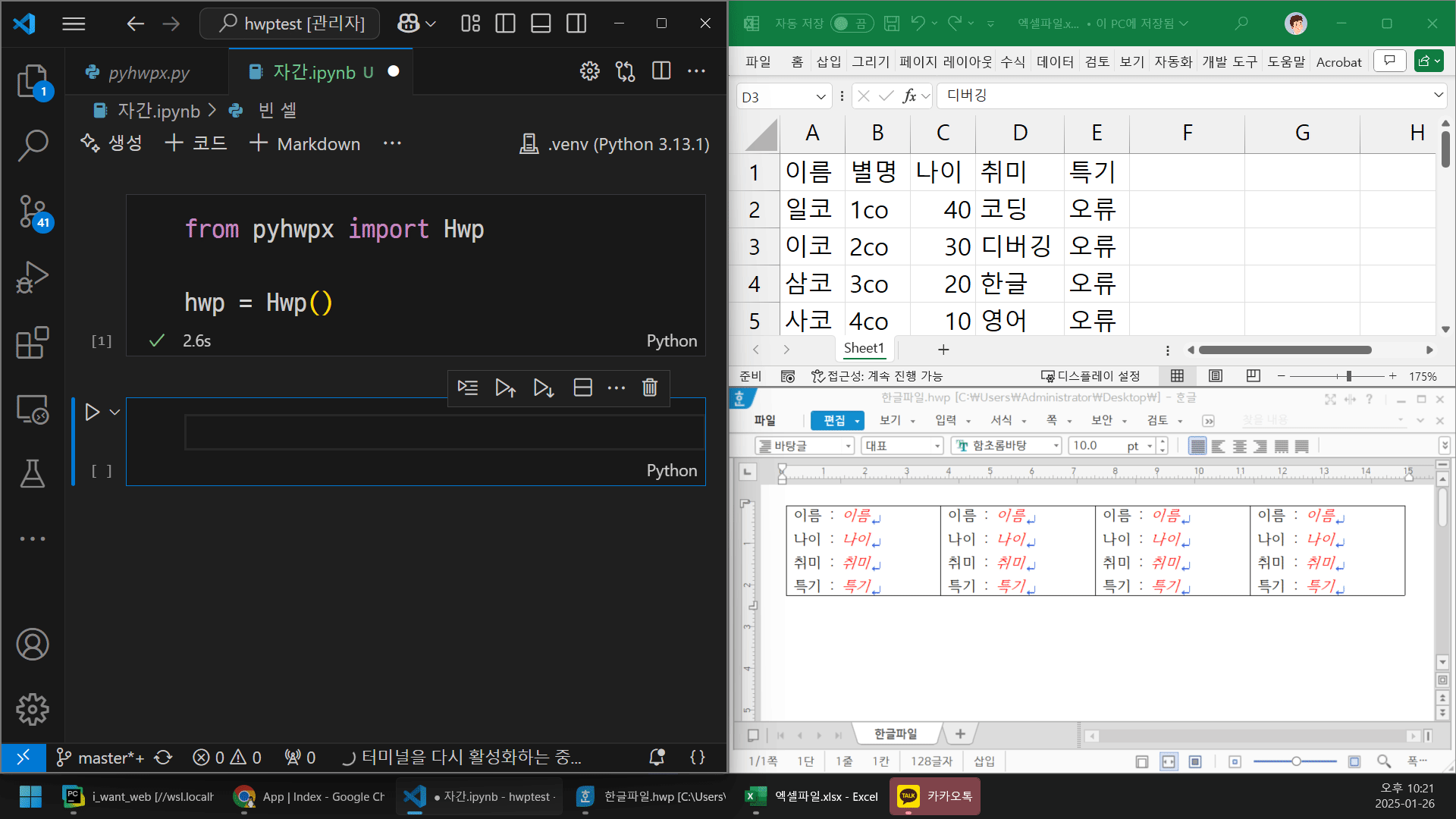Open the Extensions view in VS Code
The height and width of the screenshot is (819, 1456).
pyautogui.click(x=33, y=343)
